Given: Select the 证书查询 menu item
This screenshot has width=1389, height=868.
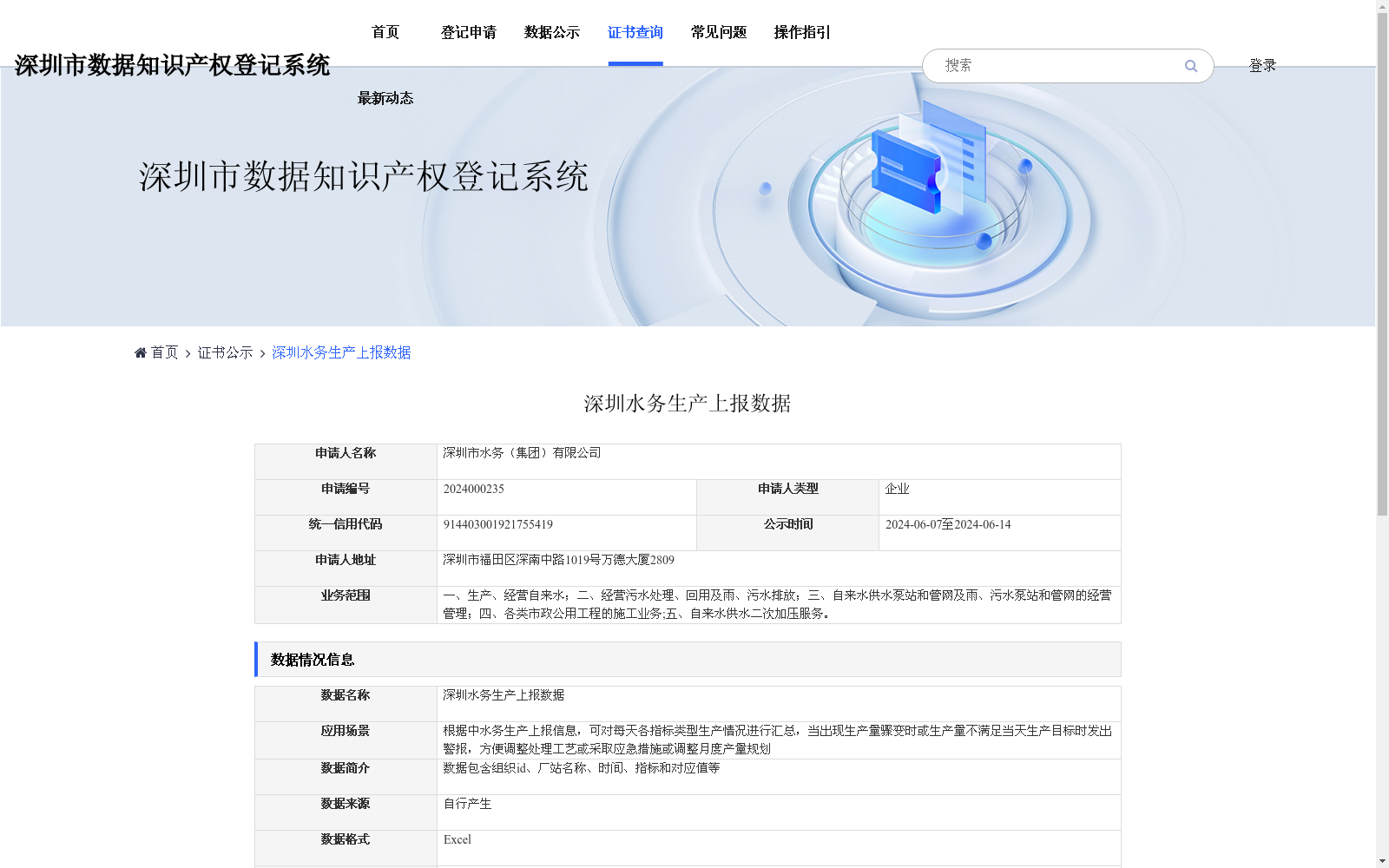Looking at the screenshot, I should (635, 32).
